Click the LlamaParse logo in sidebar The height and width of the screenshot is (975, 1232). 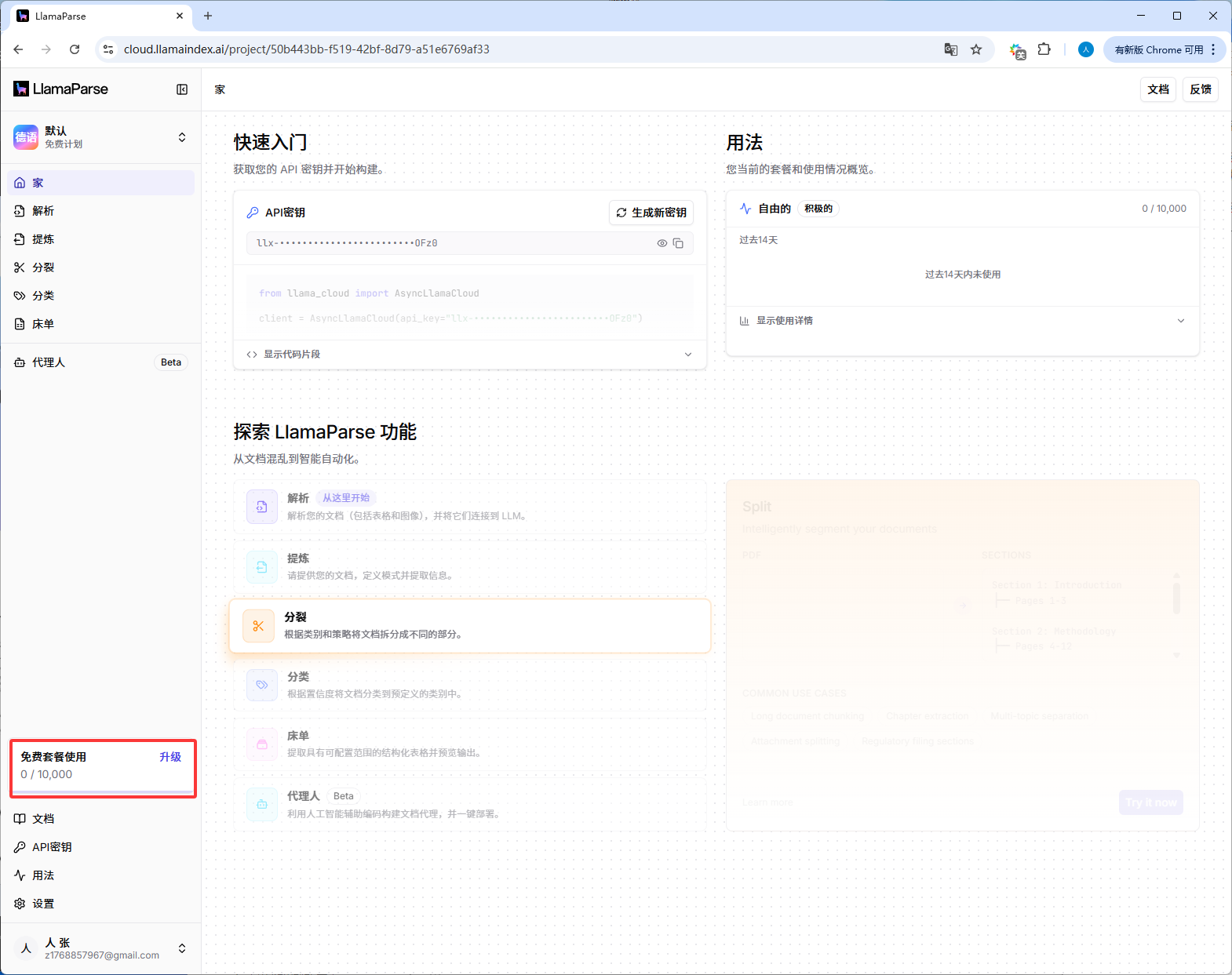61,89
